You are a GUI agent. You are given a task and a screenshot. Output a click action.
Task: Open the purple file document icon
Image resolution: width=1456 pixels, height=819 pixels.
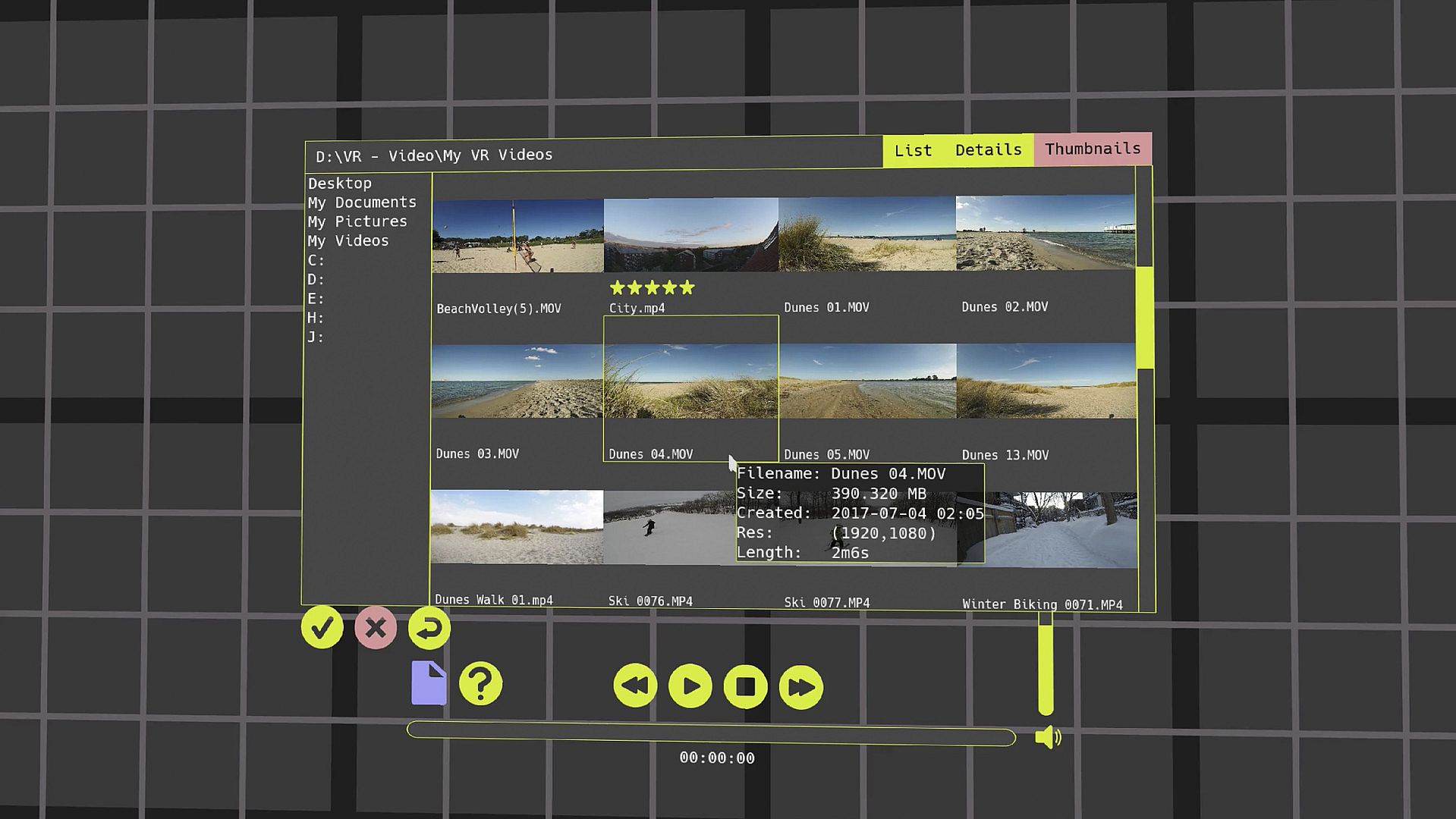click(x=429, y=683)
